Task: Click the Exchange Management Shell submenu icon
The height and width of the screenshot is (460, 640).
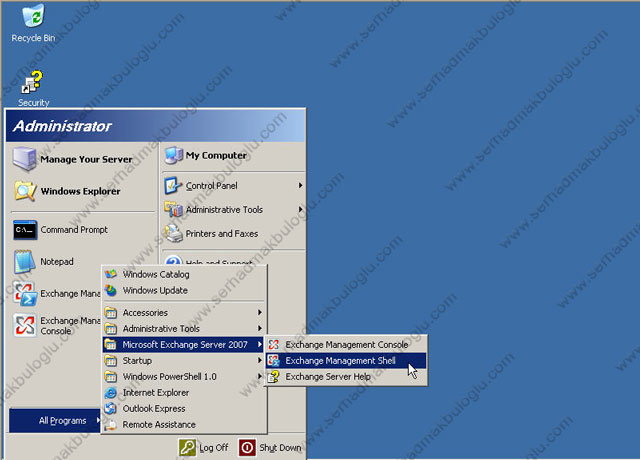Action: click(273, 360)
